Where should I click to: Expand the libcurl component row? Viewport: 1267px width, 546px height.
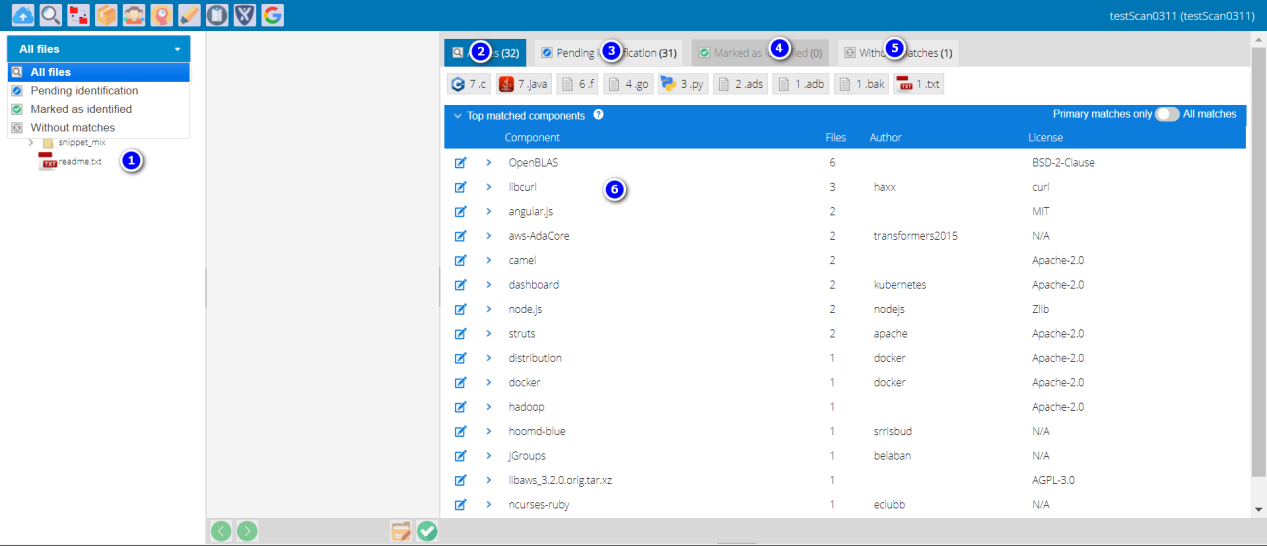pos(489,187)
